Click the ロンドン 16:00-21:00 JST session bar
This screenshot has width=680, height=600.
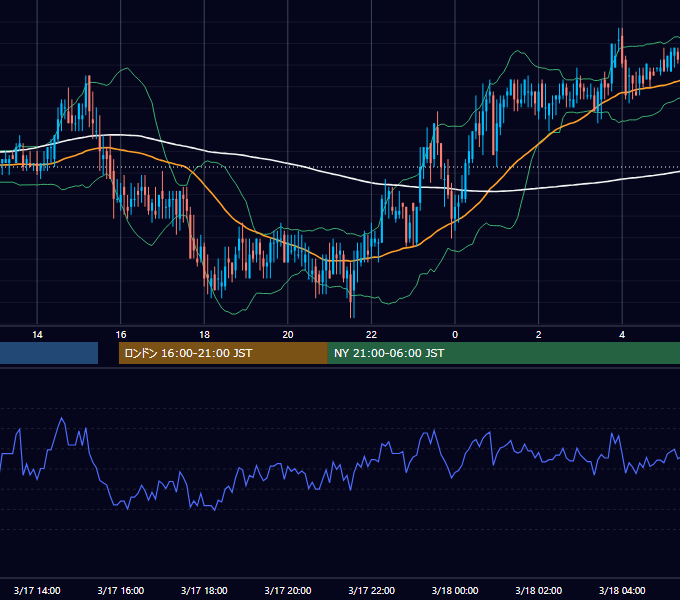(223, 353)
